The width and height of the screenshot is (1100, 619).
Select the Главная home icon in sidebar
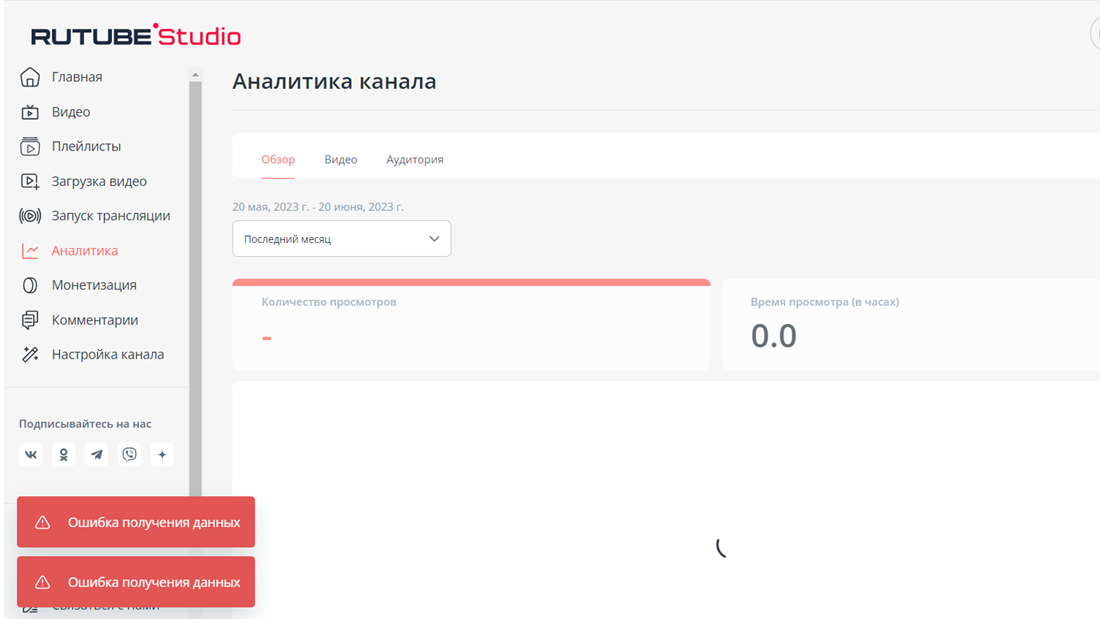point(30,76)
